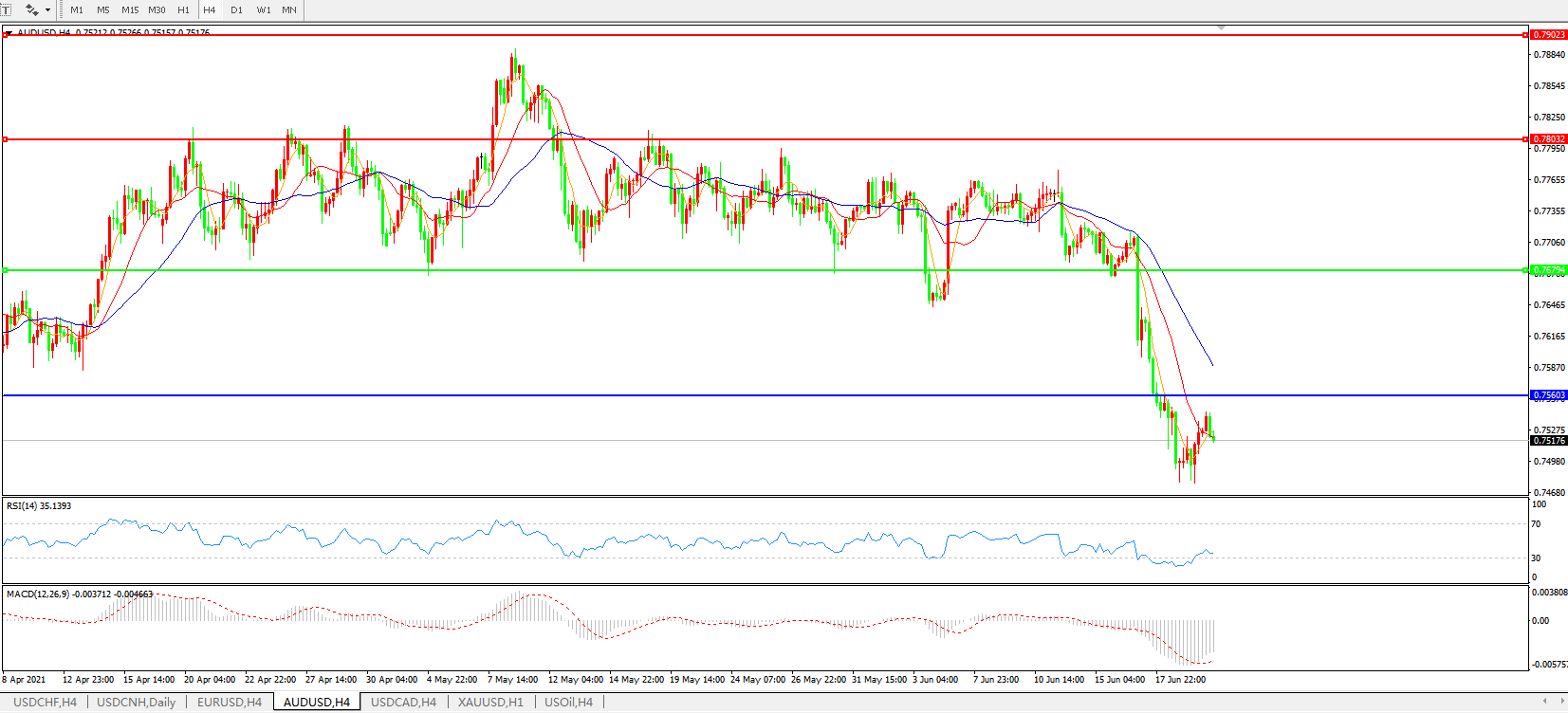Go to the USOil,H4 chart tab

[568, 702]
